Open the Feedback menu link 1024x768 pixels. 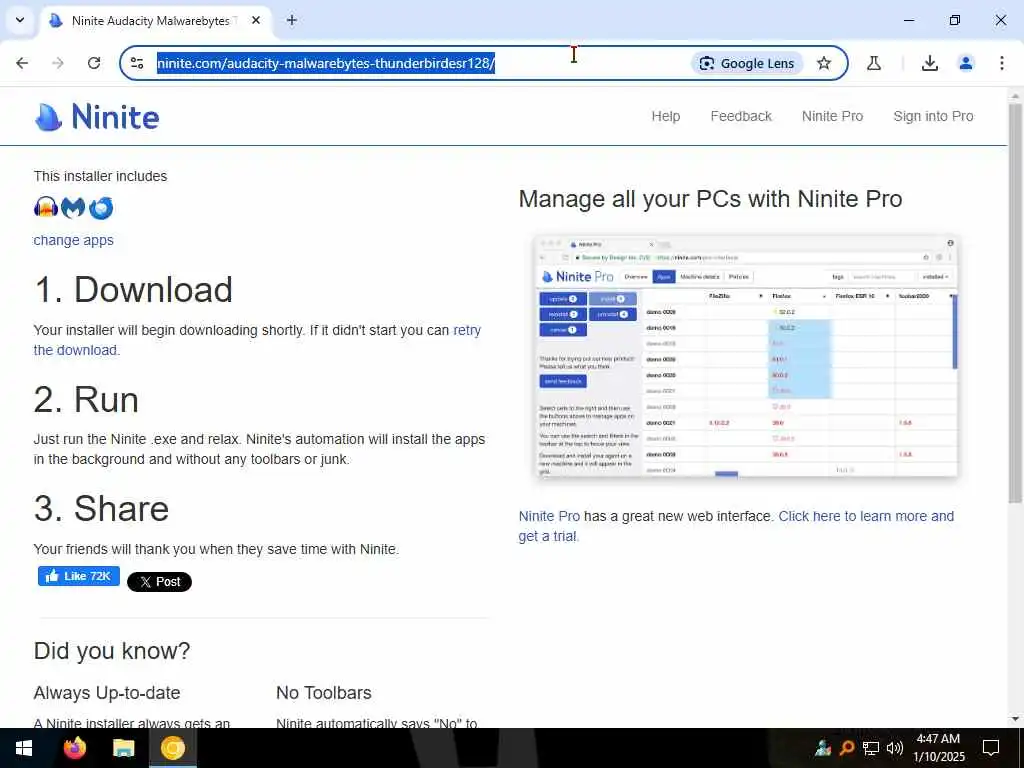(x=741, y=116)
